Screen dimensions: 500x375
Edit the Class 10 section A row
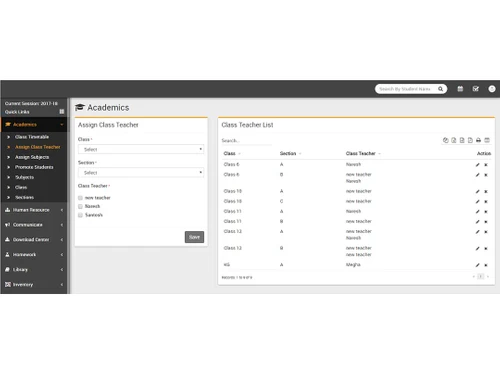(477, 191)
